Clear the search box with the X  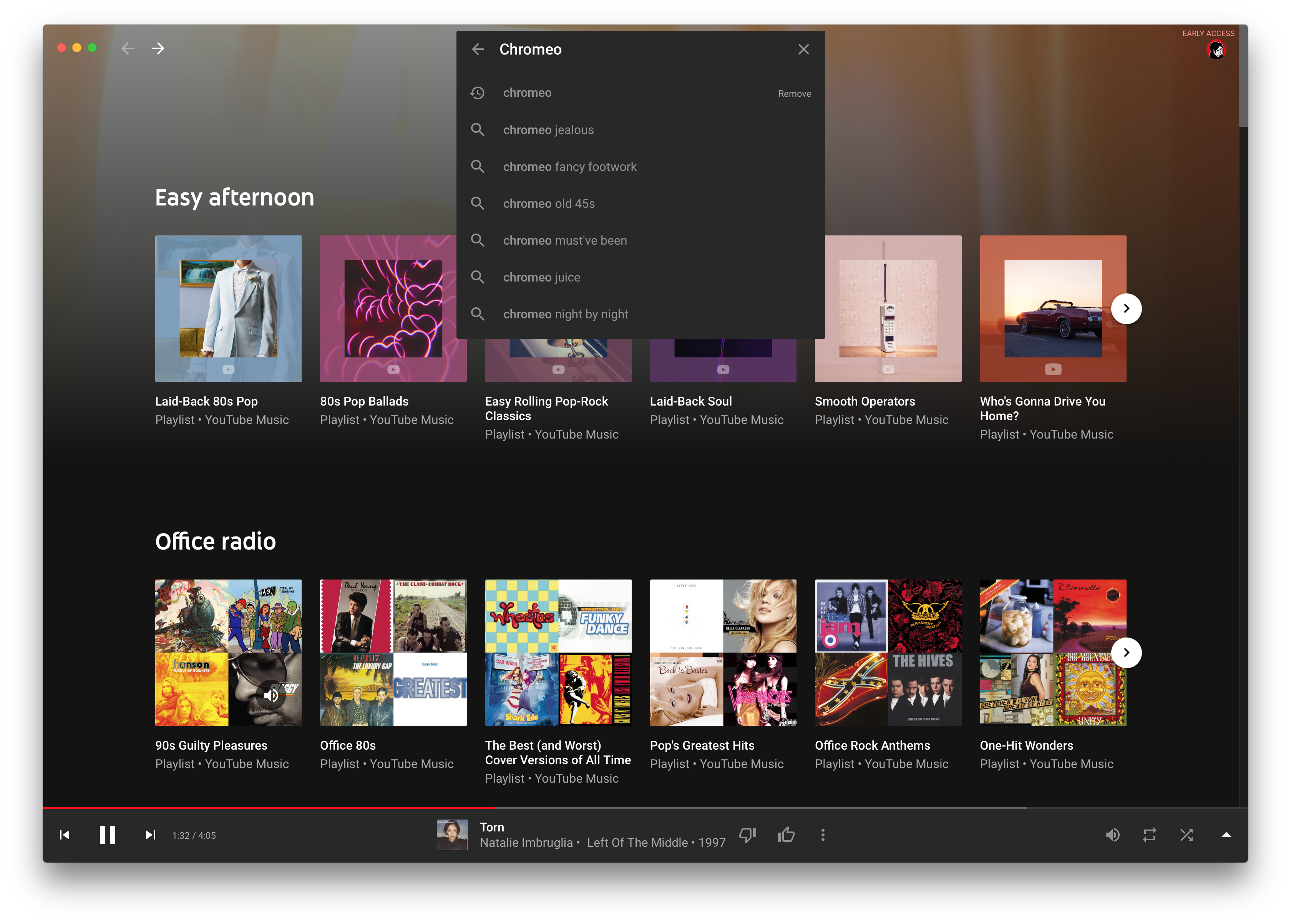tap(803, 50)
